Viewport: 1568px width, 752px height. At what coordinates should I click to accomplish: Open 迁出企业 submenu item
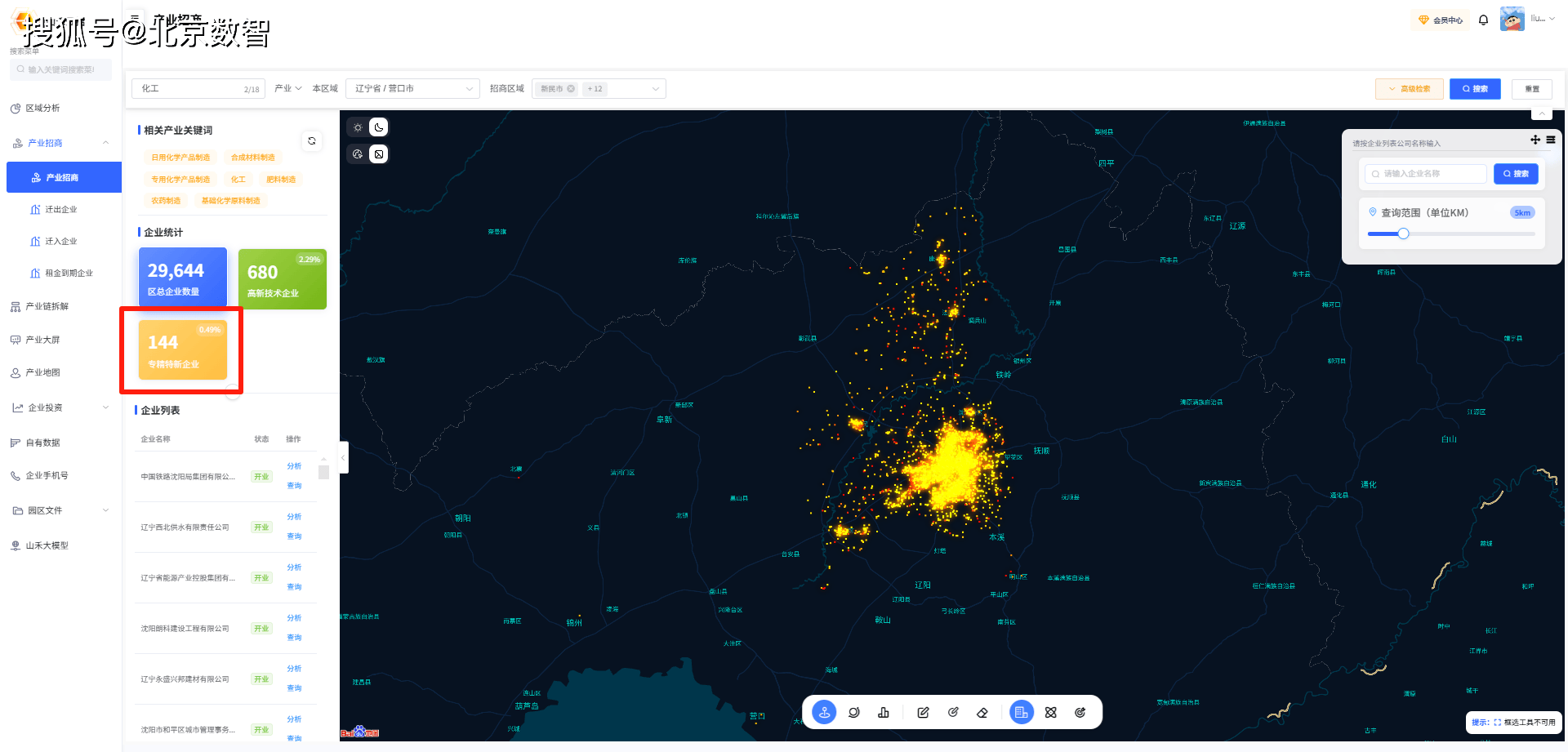(x=61, y=210)
